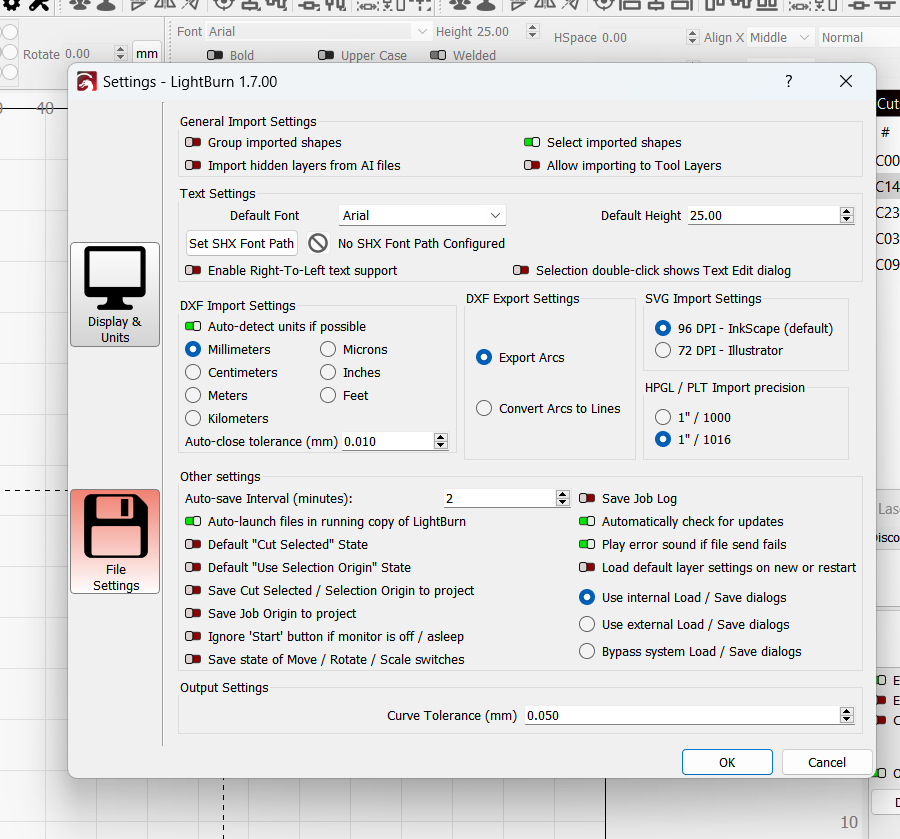Screen dimensions: 900x839
Task: Confirm settings with the OK button
Action: click(727, 762)
